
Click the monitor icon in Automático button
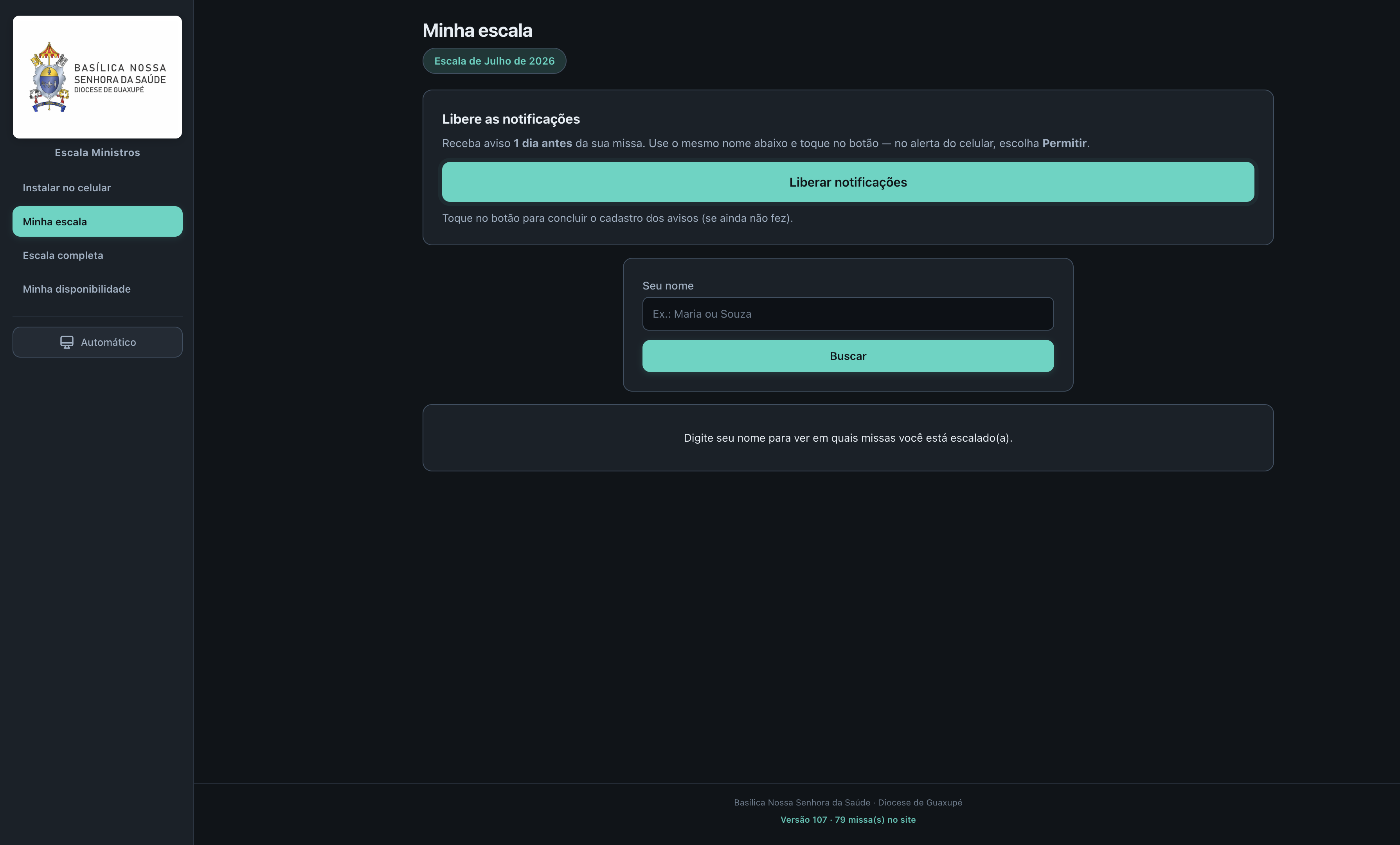pos(67,342)
